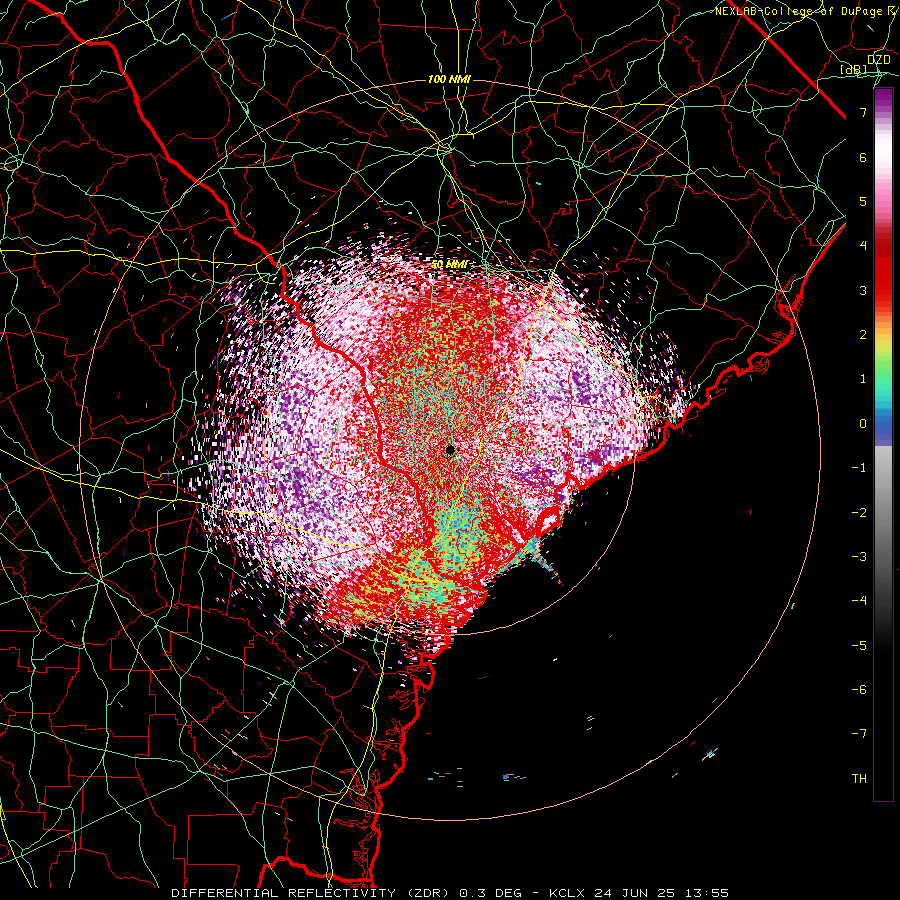This screenshot has width=900, height=900.
Task: Click the 50 NMI range ring label
Action: click(449, 264)
